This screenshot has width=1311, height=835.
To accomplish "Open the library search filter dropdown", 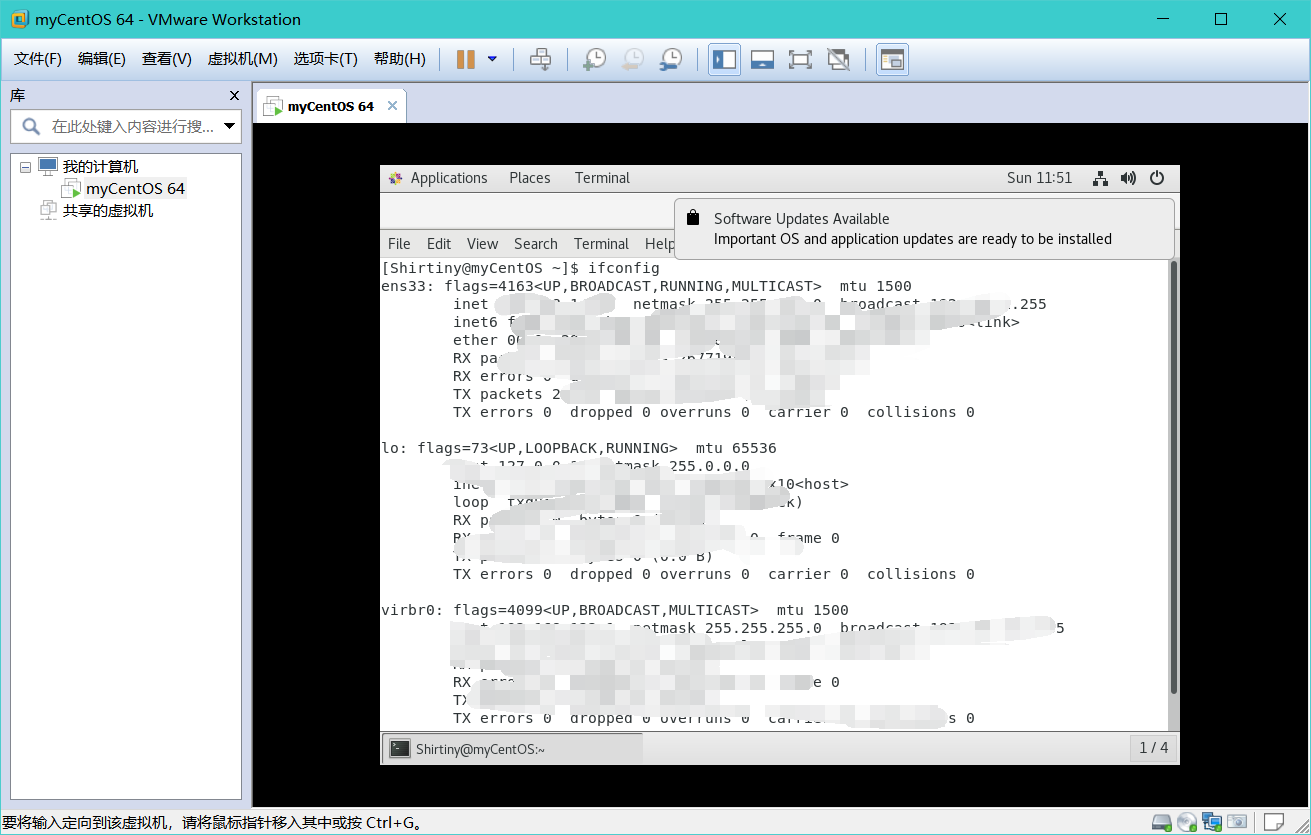I will (x=231, y=127).
